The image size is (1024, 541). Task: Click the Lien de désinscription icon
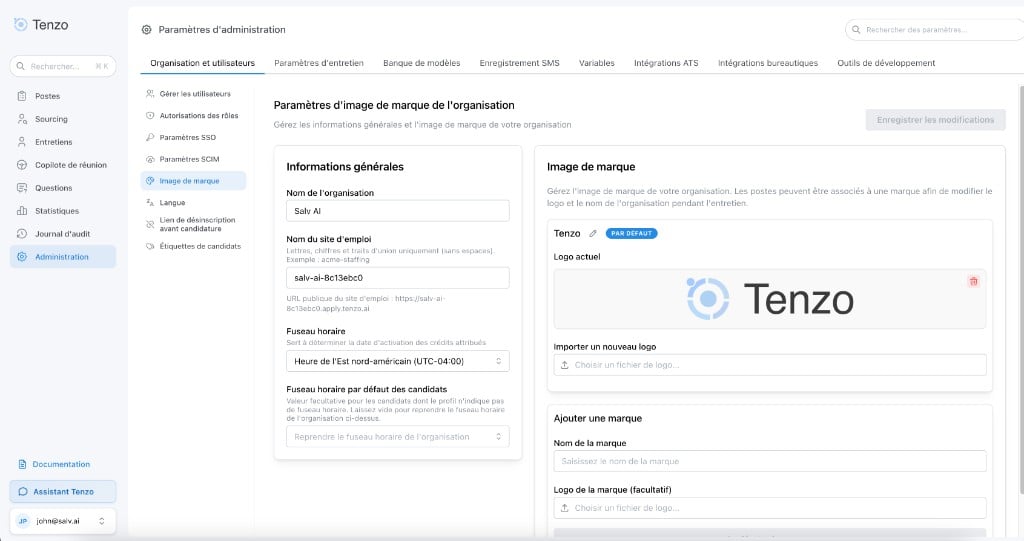pos(150,224)
